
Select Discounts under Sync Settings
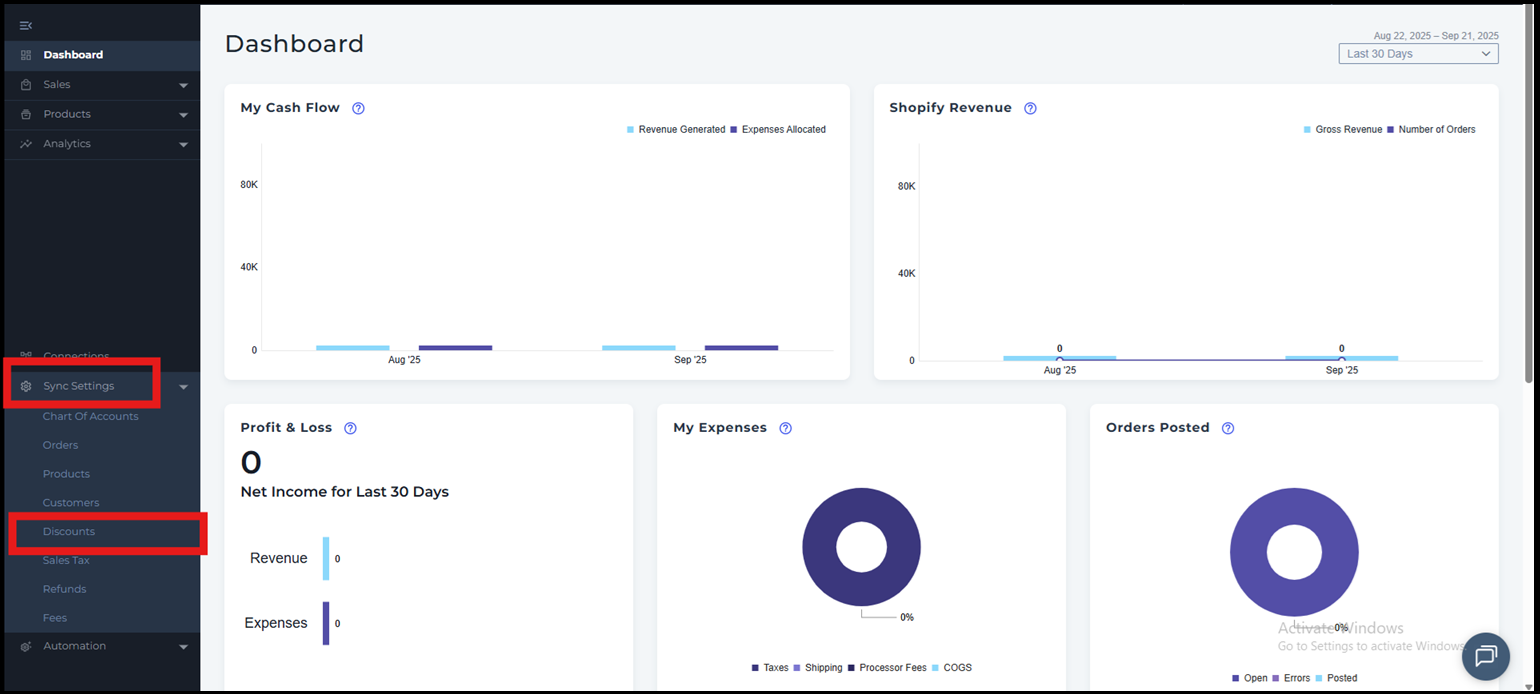69,532
